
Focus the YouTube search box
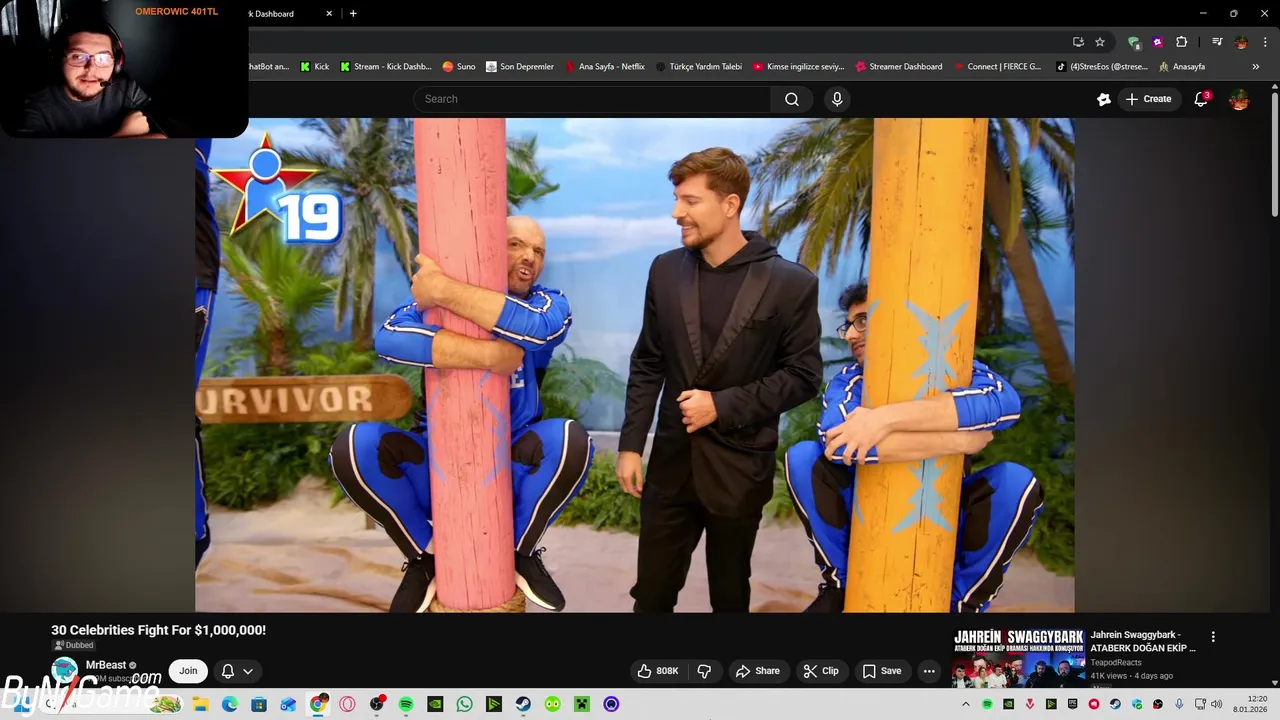point(592,99)
